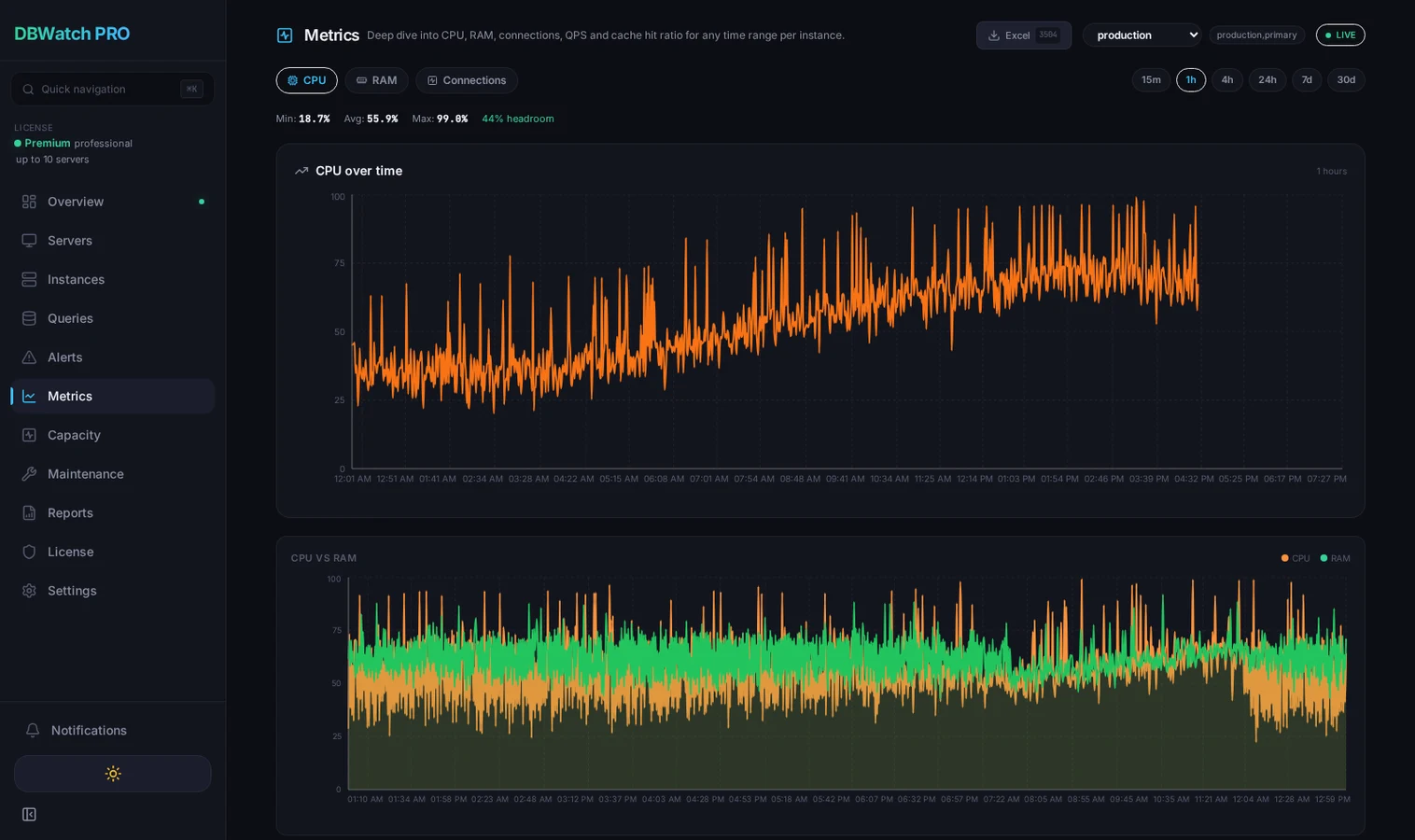Switch to the RAM metrics tab
This screenshot has width=1415, height=840.
(x=376, y=80)
